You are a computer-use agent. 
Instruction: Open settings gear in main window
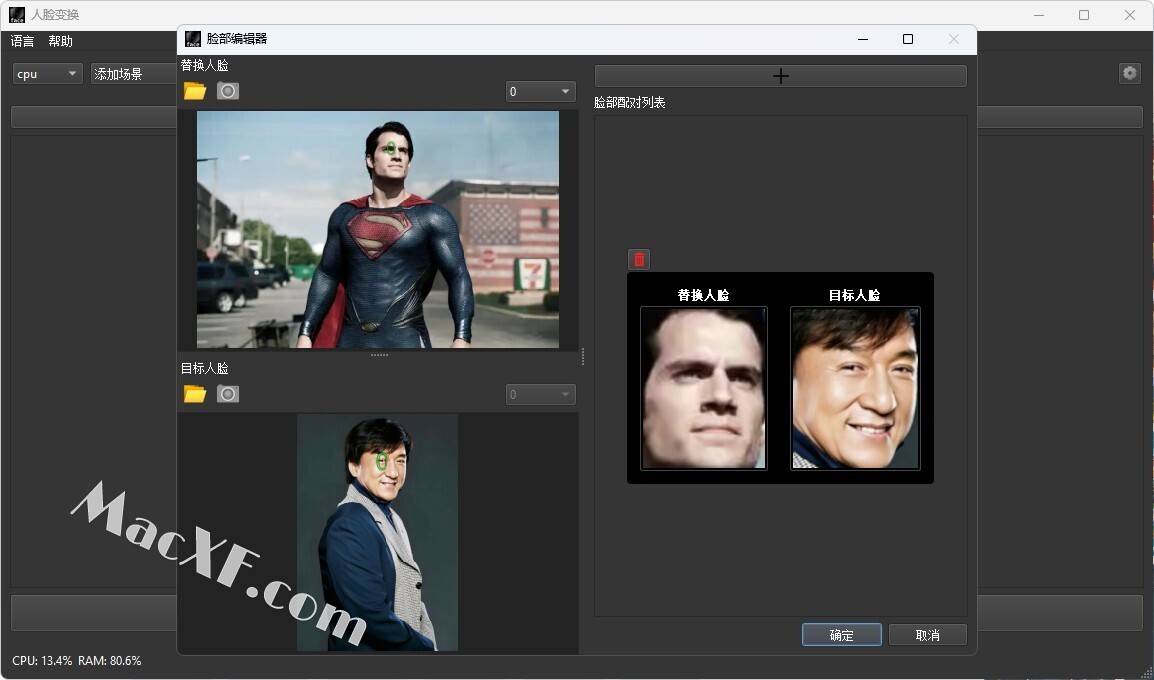[1129, 73]
